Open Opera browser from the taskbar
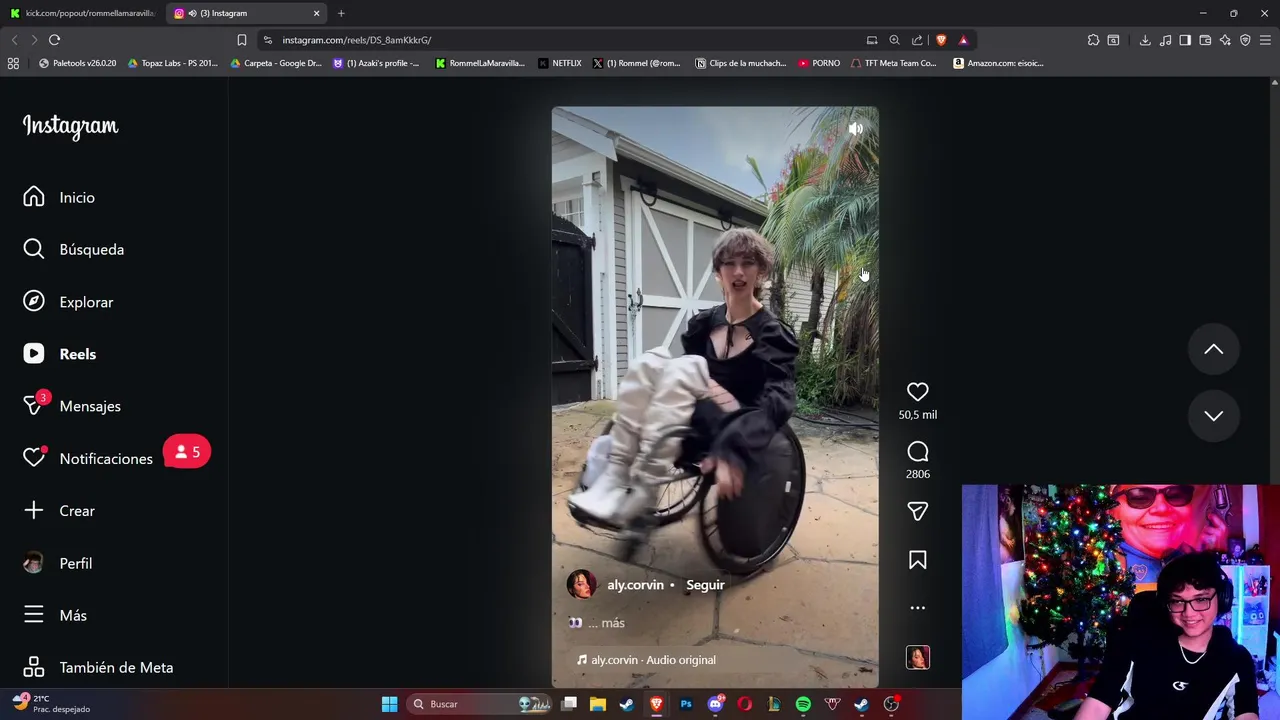Screen dimensions: 1280x720 [x=744, y=704]
